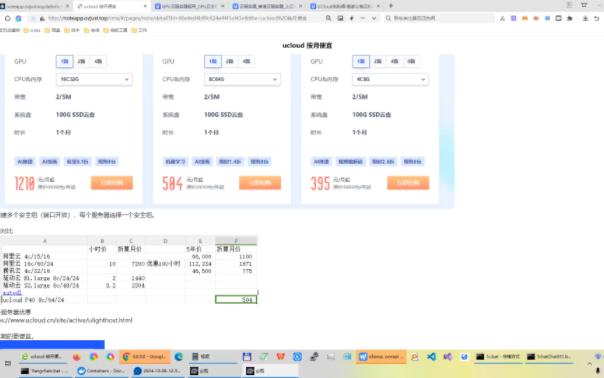Open the 16C32G CPU memory dropdown
This screenshot has width=604, height=378.
coord(94,79)
